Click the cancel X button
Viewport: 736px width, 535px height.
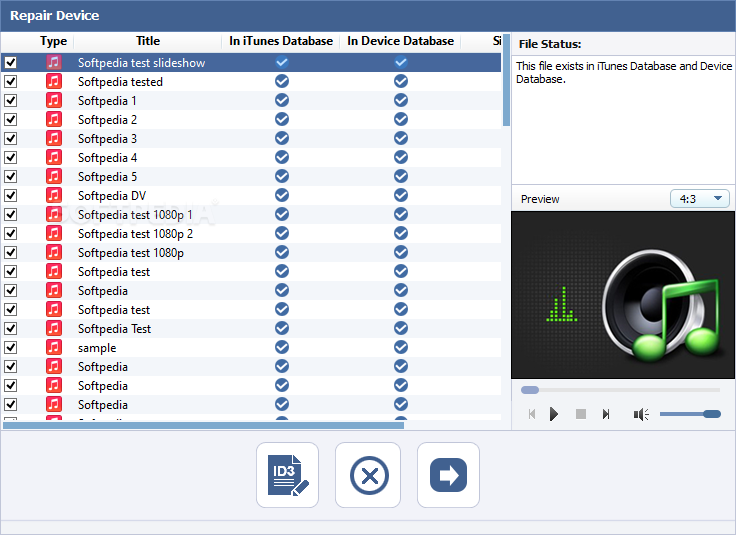368,475
